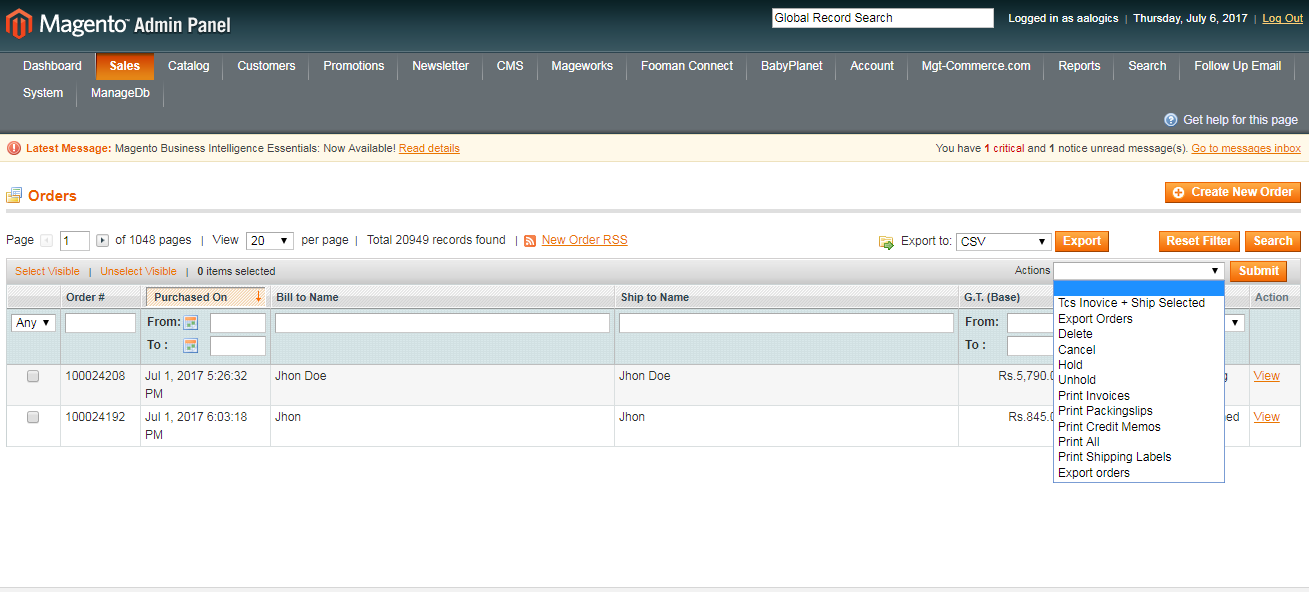
Task: Click View link for order 100024192
Action: click(1266, 417)
